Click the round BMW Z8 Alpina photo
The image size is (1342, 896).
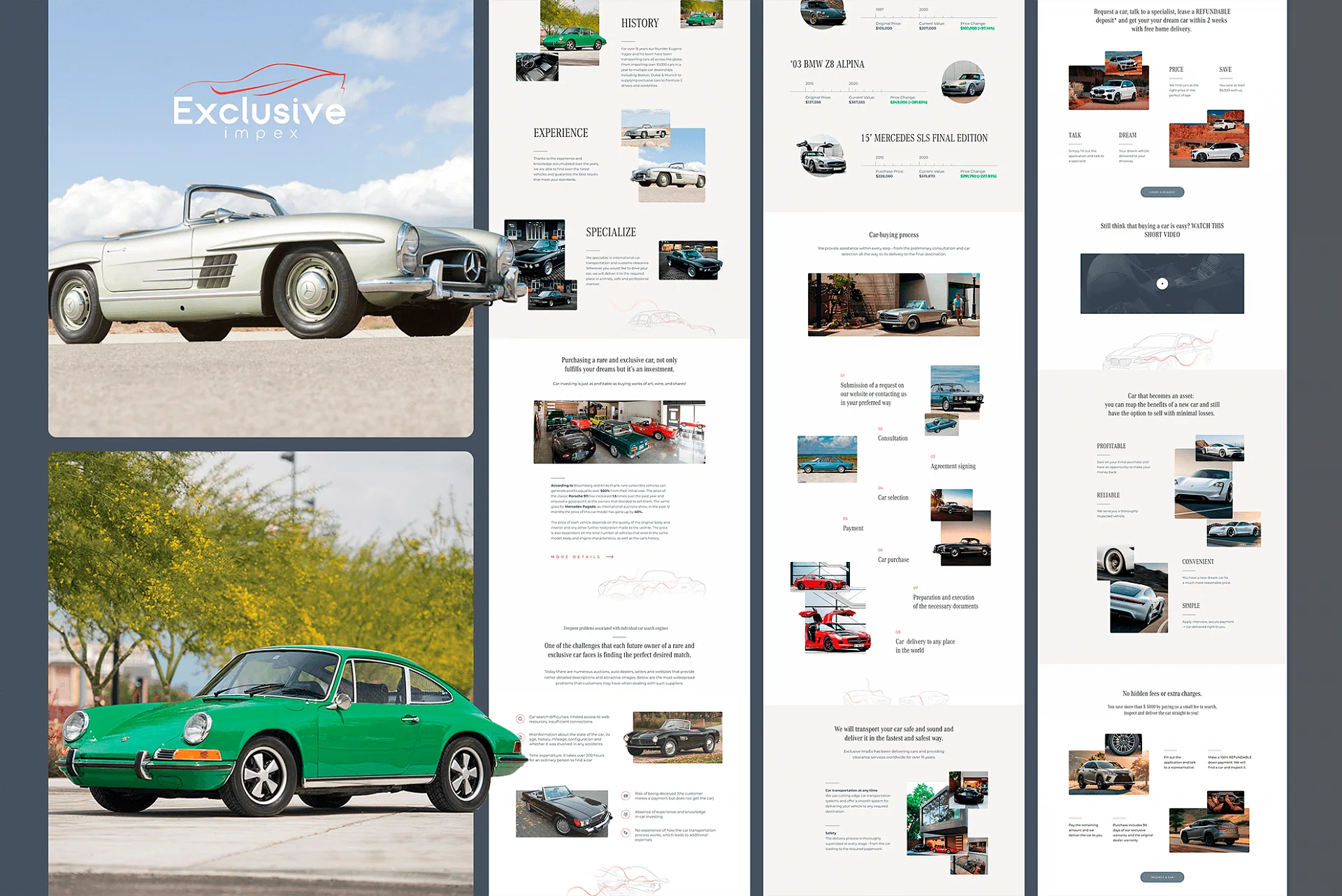963,82
